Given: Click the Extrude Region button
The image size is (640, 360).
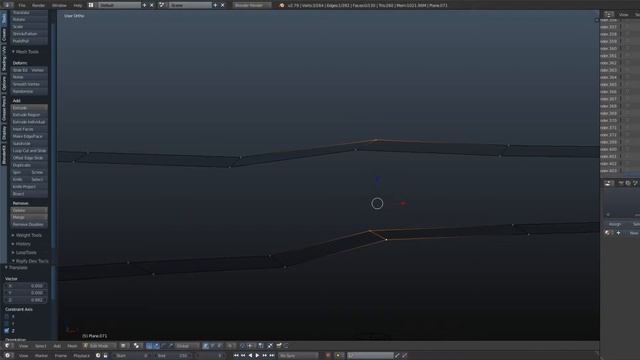Looking at the screenshot, I should (29, 115).
